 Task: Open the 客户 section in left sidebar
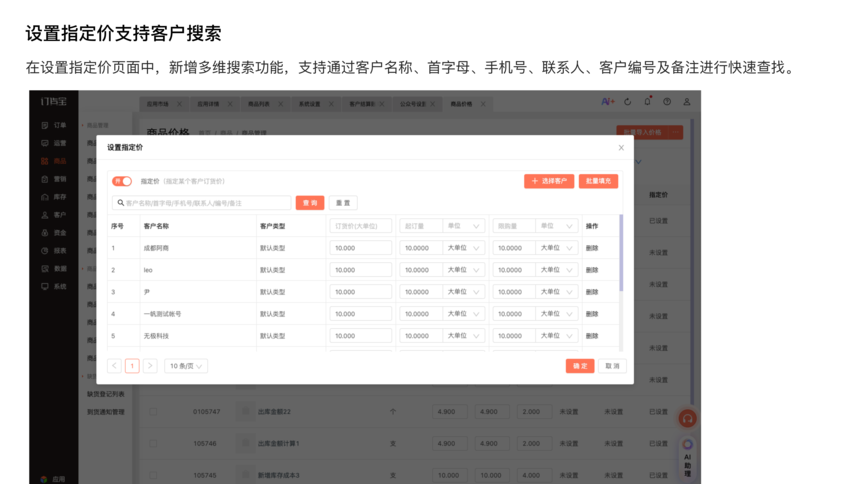(x=55, y=215)
